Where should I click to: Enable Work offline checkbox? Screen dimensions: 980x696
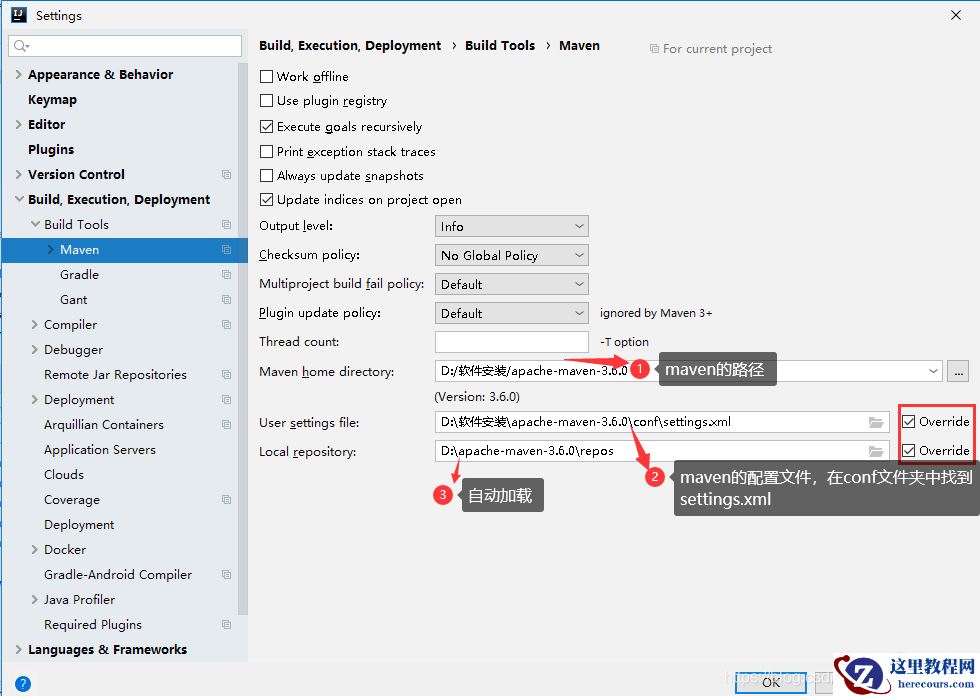pos(266,76)
